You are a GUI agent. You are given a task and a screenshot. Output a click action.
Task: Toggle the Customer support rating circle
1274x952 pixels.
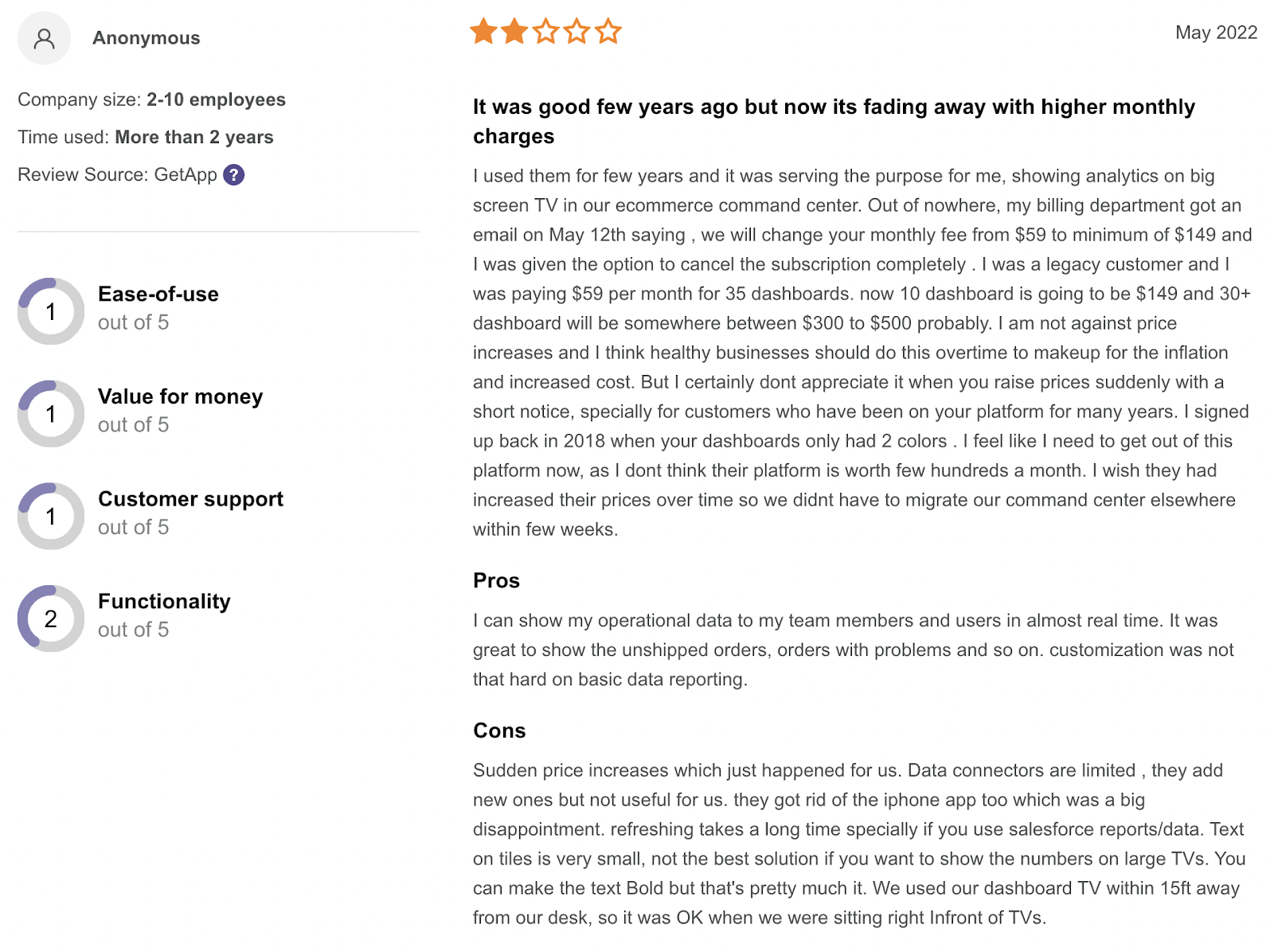pyautogui.click(x=50, y=516)
